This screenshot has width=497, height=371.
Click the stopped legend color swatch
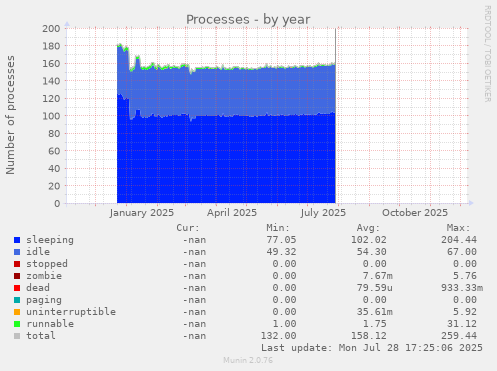17,264
